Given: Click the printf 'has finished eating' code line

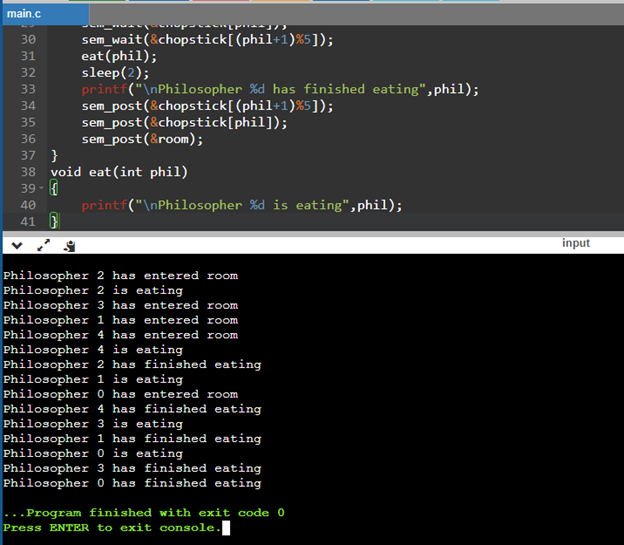Looking at the screenshot, I should click(280, 90).
